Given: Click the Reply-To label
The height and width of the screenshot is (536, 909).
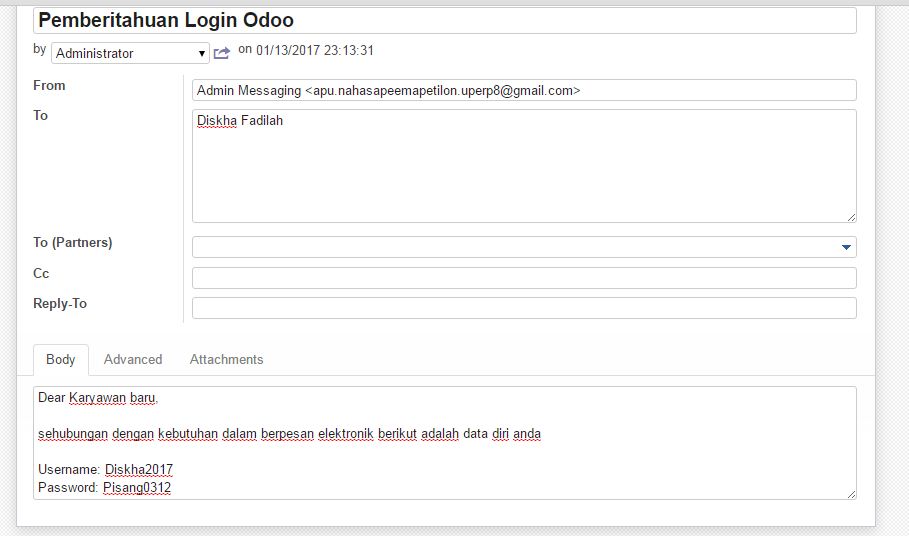Looking at the screenshot, I should (60, 304).
